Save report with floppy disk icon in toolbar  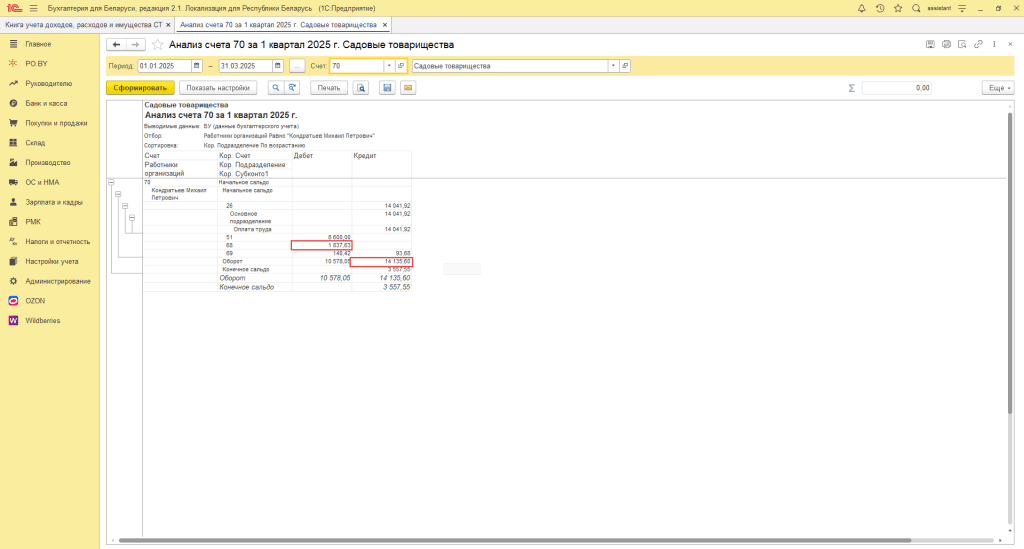(x=387, y=87)
